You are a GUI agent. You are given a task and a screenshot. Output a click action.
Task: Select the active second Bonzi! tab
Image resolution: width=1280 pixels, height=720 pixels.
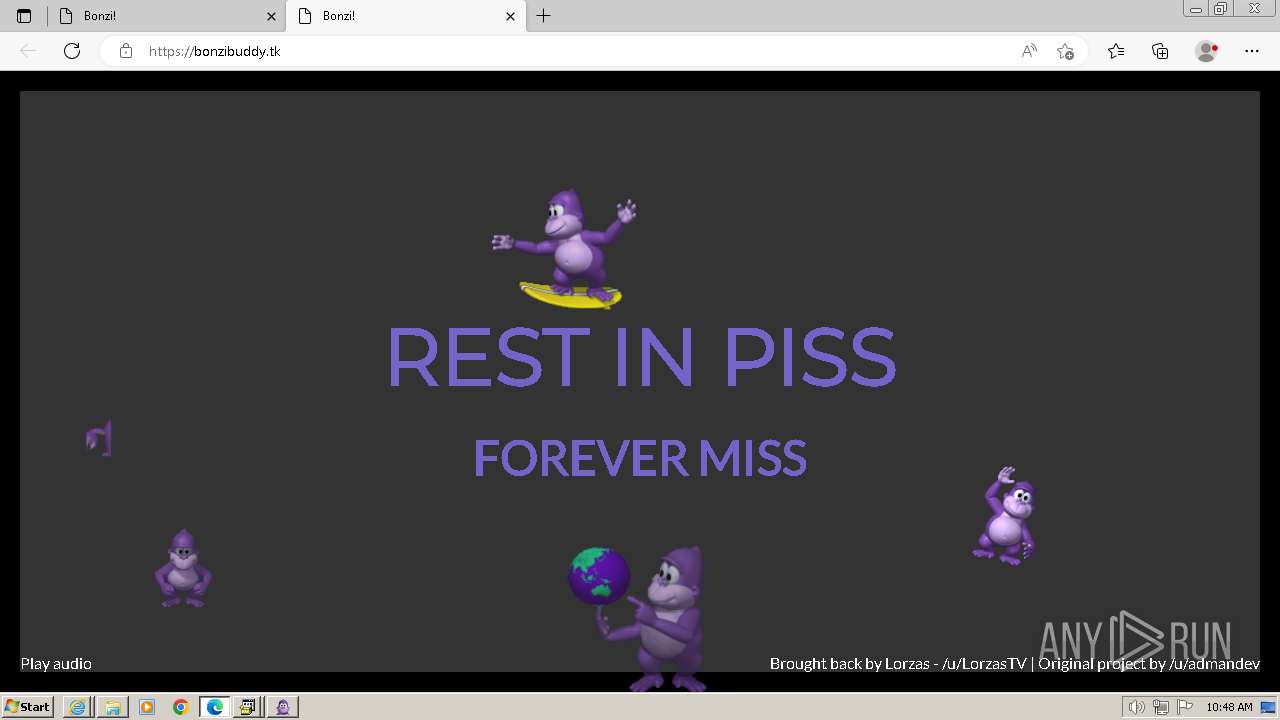406,16
